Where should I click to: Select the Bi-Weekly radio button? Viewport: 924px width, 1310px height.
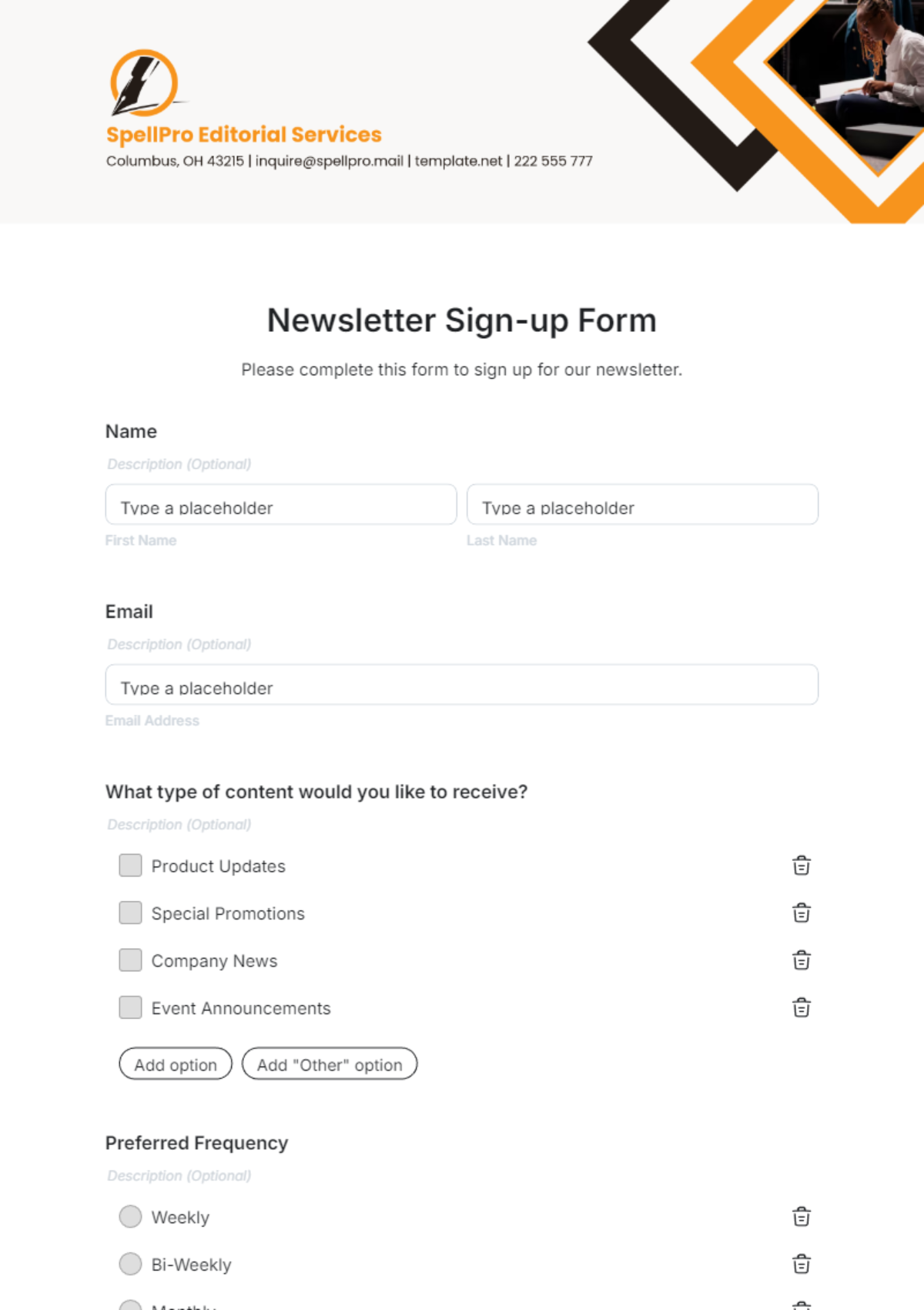pos(130,1264)
